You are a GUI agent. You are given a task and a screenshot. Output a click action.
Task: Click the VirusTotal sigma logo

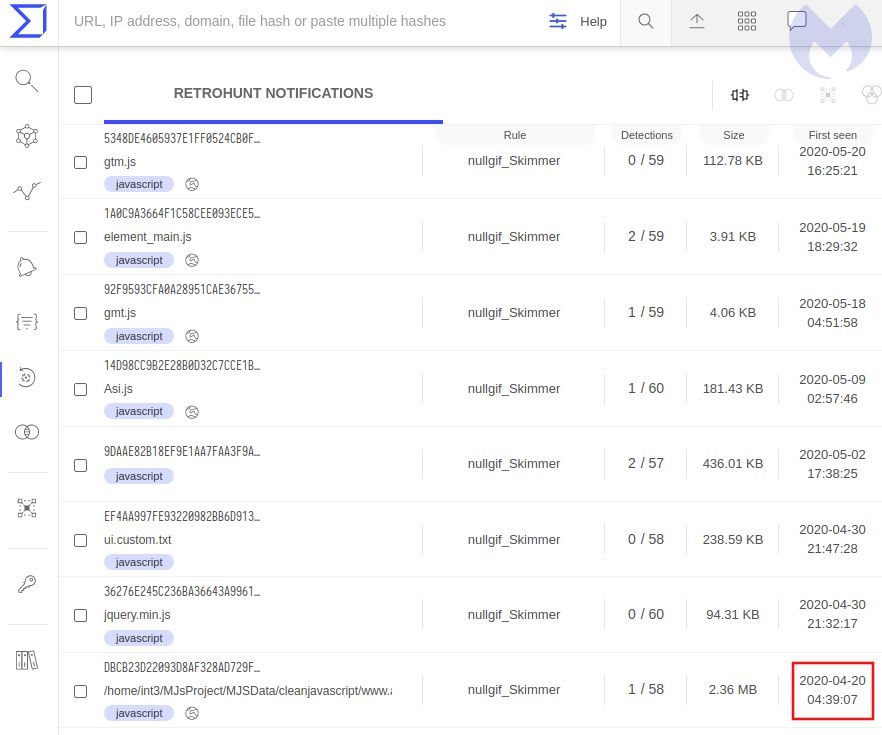tap(28, 22)
